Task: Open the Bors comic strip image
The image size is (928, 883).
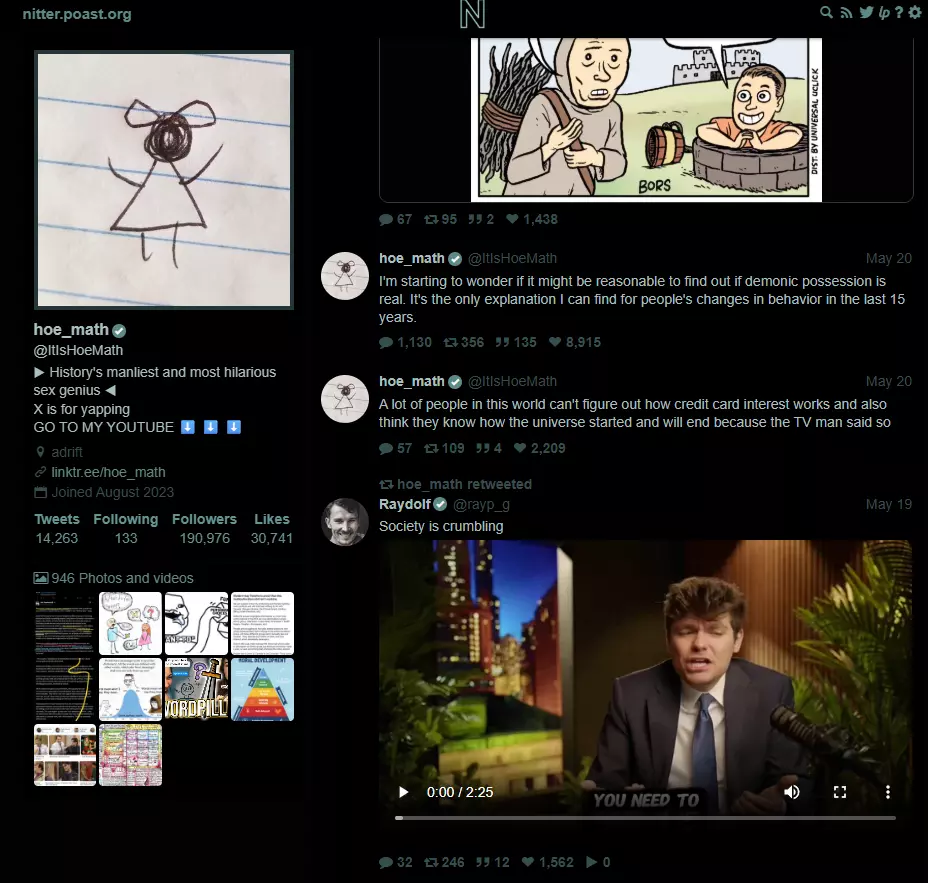Action: [x=646, y=120]
